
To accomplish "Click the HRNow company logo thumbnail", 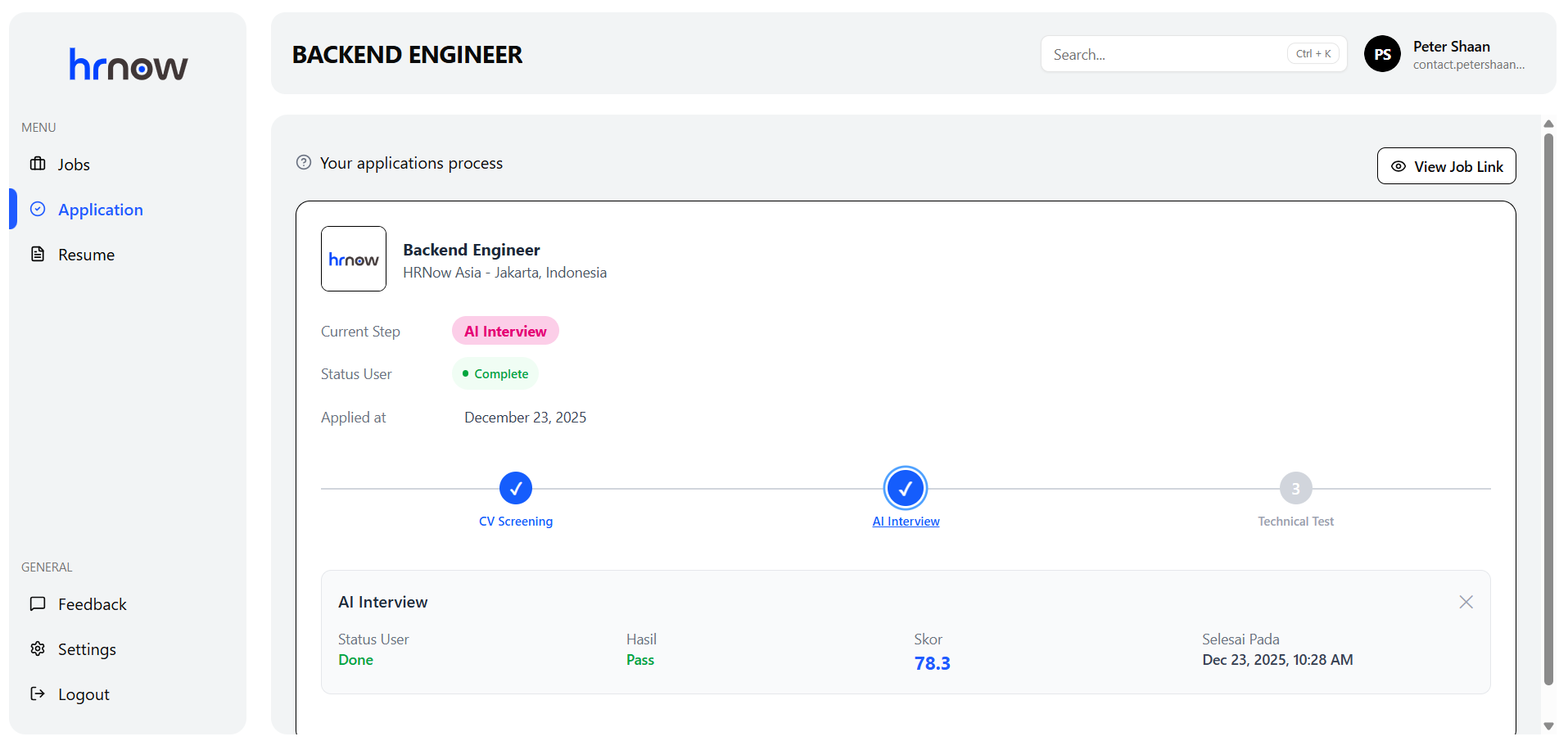I will click(x=354, y=259).
